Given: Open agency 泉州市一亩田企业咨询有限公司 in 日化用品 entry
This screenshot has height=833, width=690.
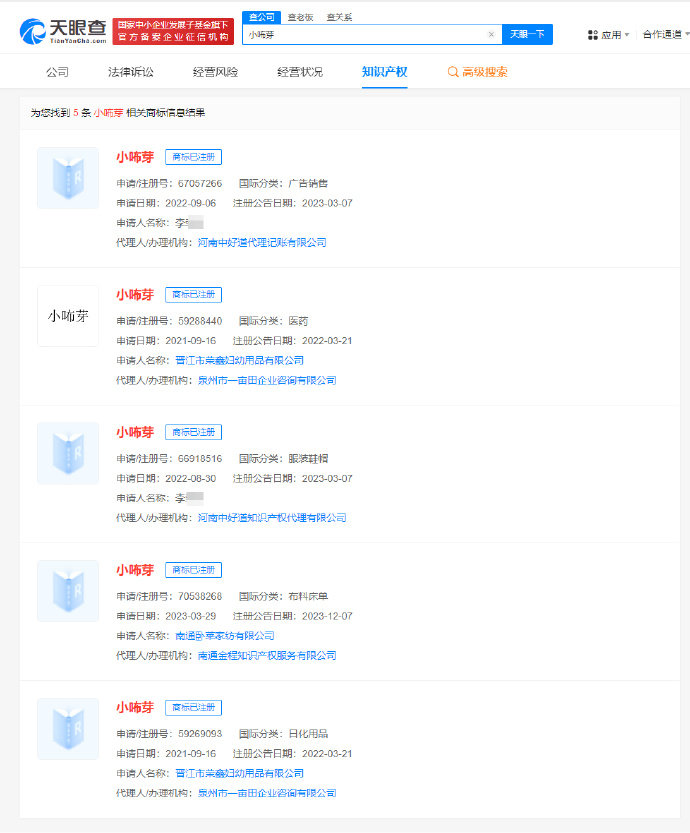Looking at the screenshot, I should tap(267, 793).
